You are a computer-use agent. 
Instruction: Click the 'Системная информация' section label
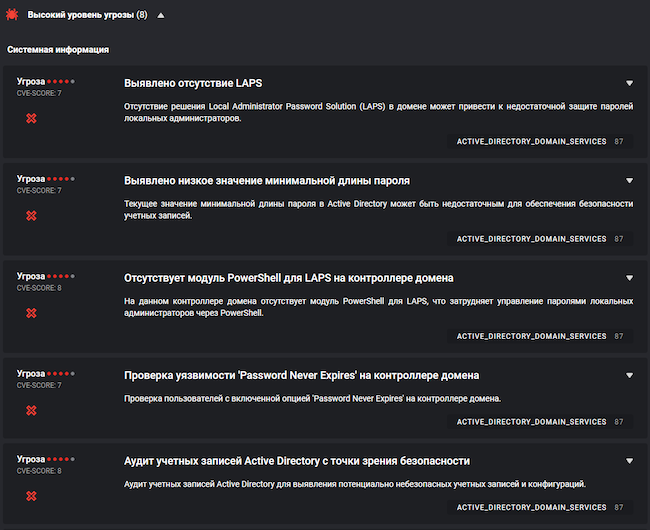(x=58, y=49)
